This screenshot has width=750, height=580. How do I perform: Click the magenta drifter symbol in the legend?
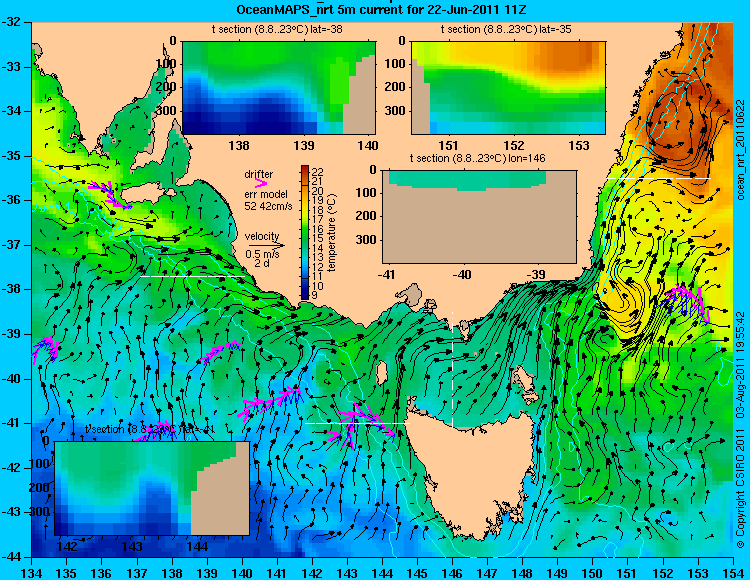click(261, 183)
